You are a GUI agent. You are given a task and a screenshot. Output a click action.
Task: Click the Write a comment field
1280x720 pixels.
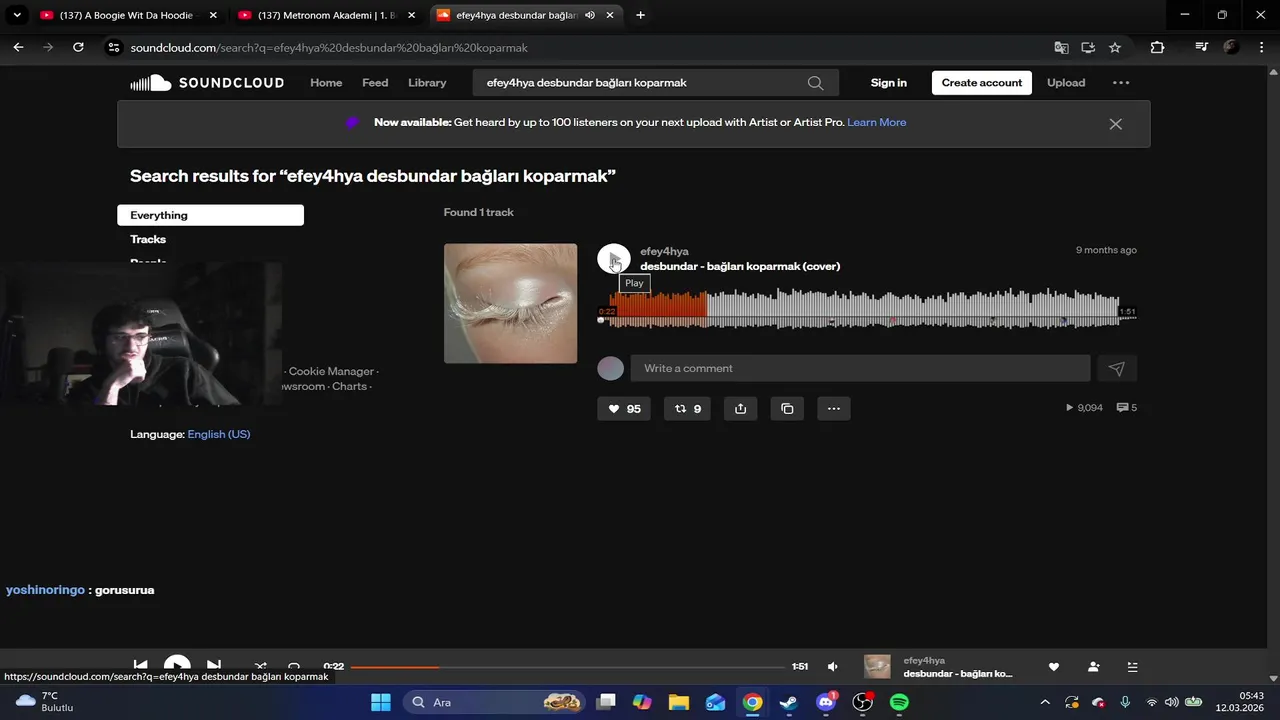(x=860, y=368)
